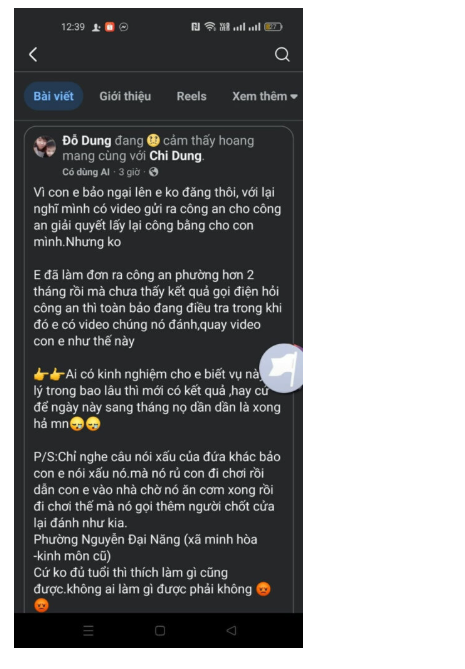Viewport: 465px width, 669px height.
Task: Tap the post text starting Vì con e
Action: tap(157, 217)
